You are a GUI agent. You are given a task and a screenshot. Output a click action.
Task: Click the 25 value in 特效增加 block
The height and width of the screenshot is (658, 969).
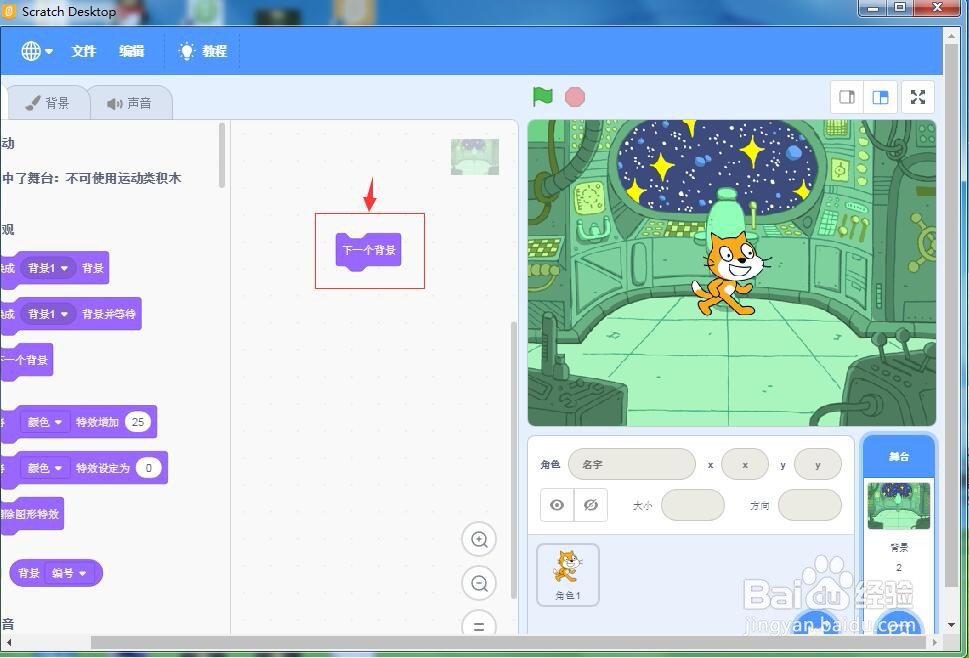coord(138,422)
